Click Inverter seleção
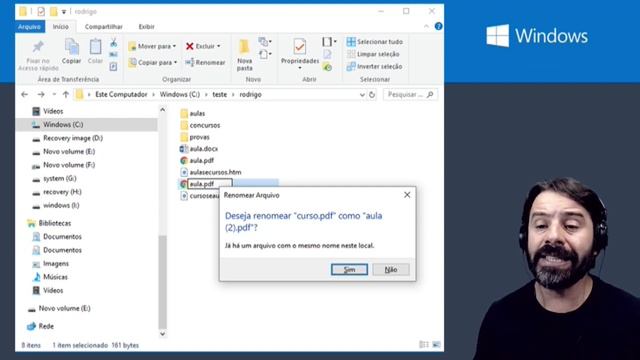Screen dimensions: 640x360 click(x=374, y=66)
